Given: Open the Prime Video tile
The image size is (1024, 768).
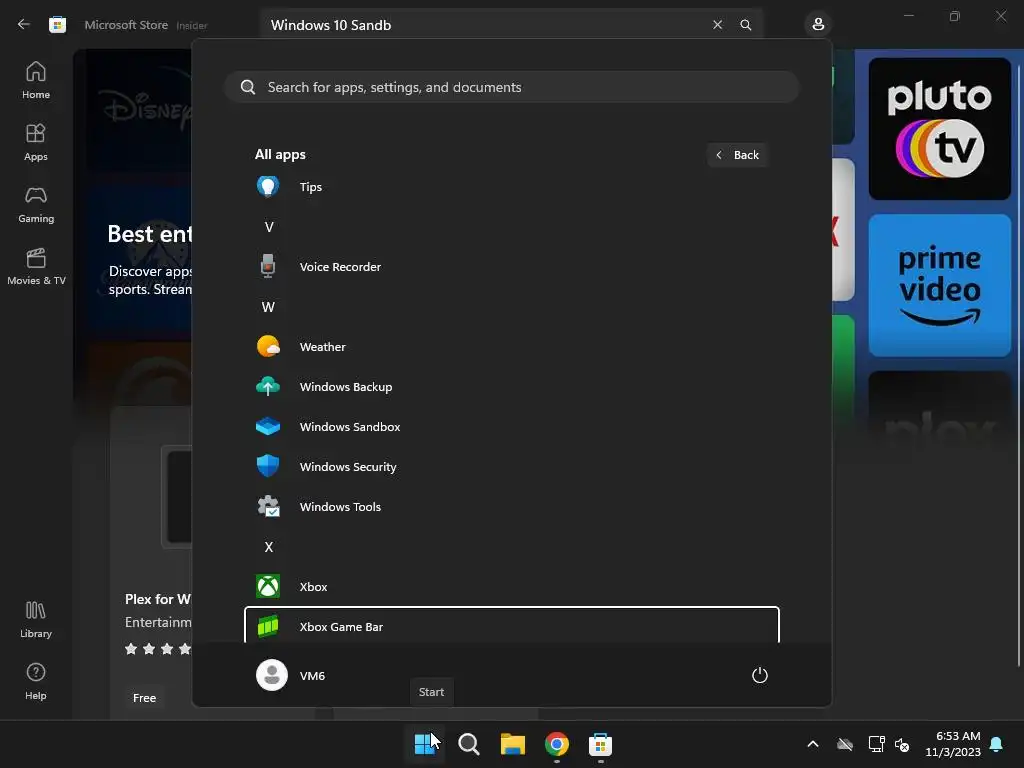Looking at the screenshot, I should 939,285.
